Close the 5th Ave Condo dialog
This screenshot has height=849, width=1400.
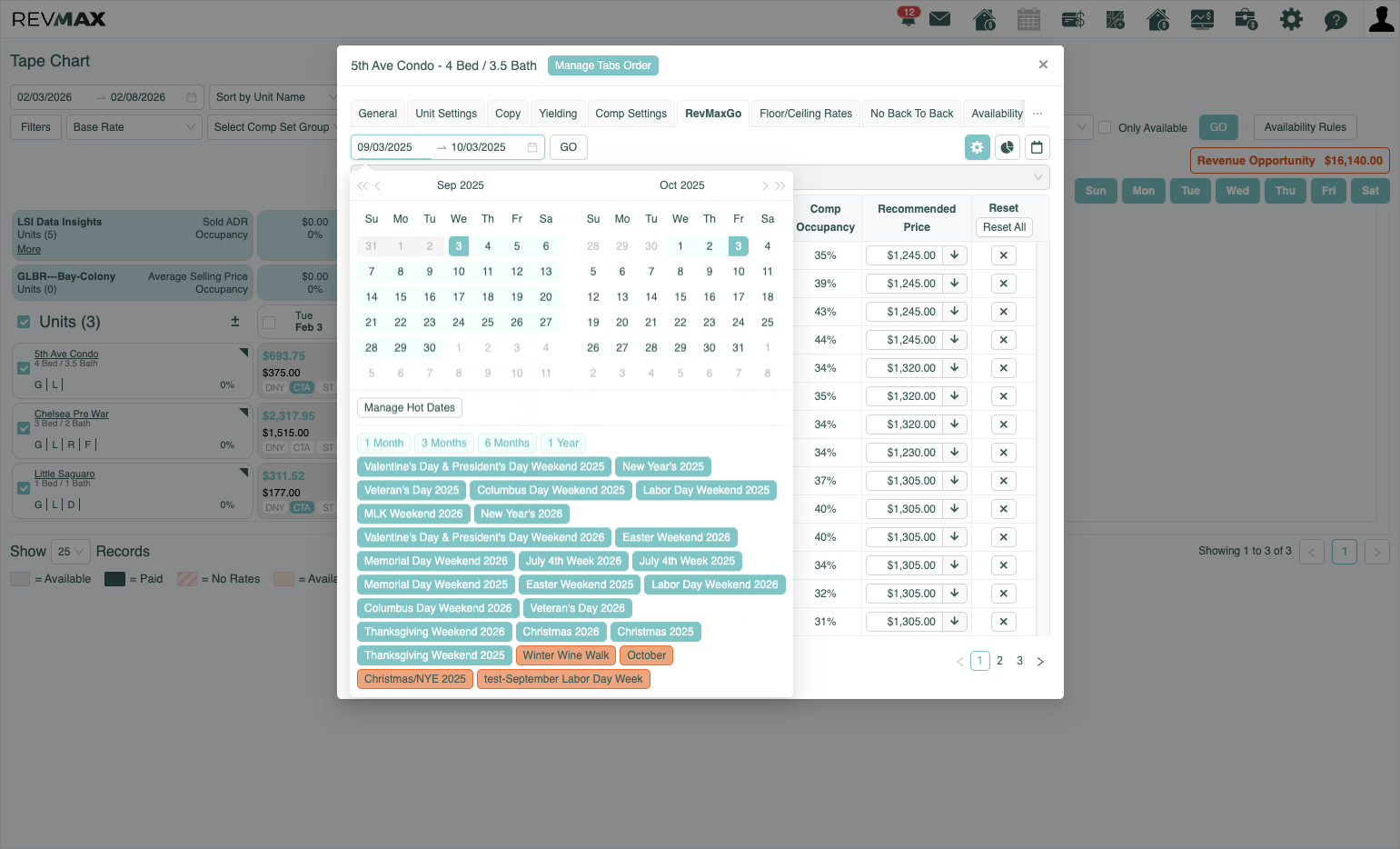coord(1043,65)
